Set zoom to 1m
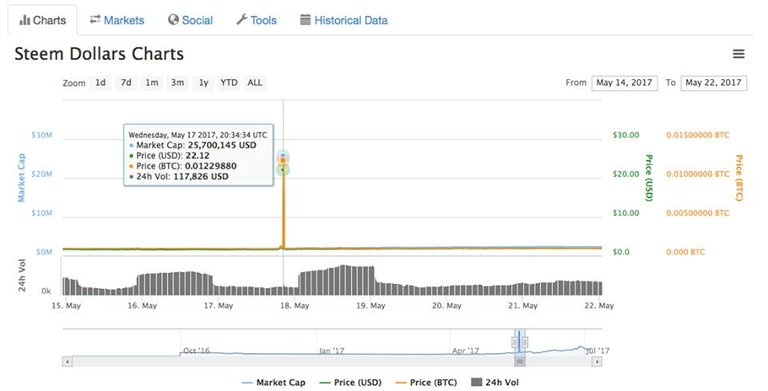 click(152, 83)
